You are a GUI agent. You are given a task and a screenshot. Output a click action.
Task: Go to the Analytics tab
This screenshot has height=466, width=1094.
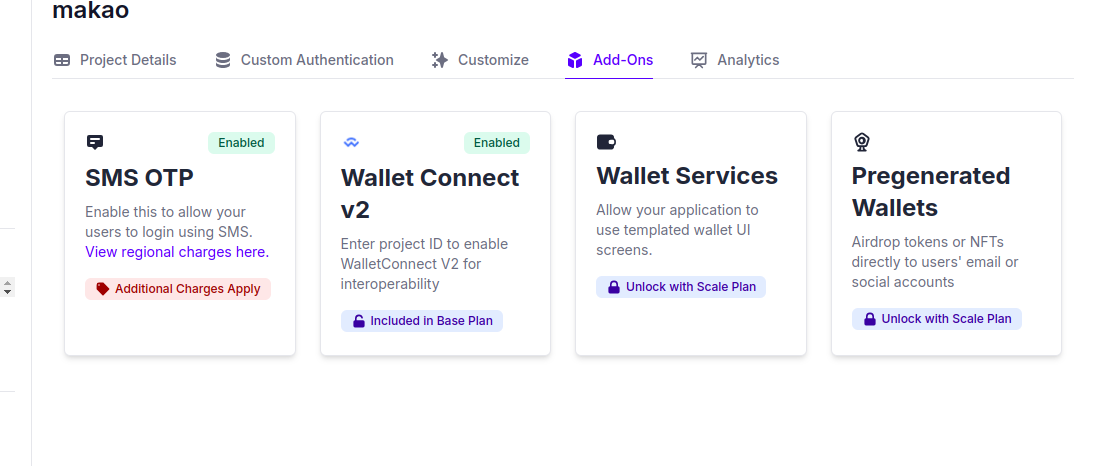pos(735,60)
